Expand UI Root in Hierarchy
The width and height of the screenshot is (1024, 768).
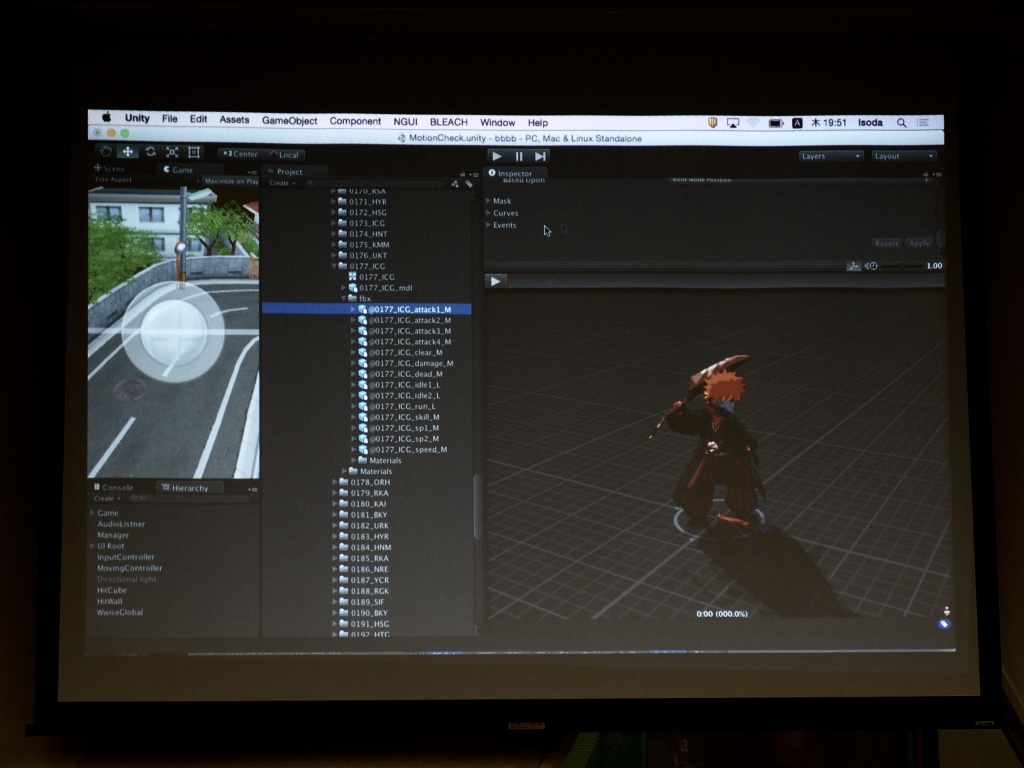[92, 545]
